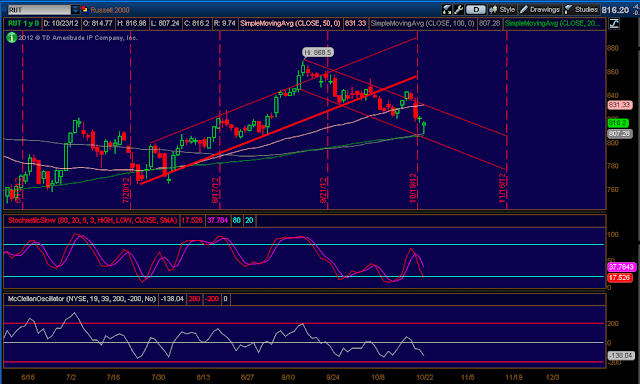This screenshot has width=640, height=384.
Task: Click the Russell 2000 title label
Action: click(110, 10)
